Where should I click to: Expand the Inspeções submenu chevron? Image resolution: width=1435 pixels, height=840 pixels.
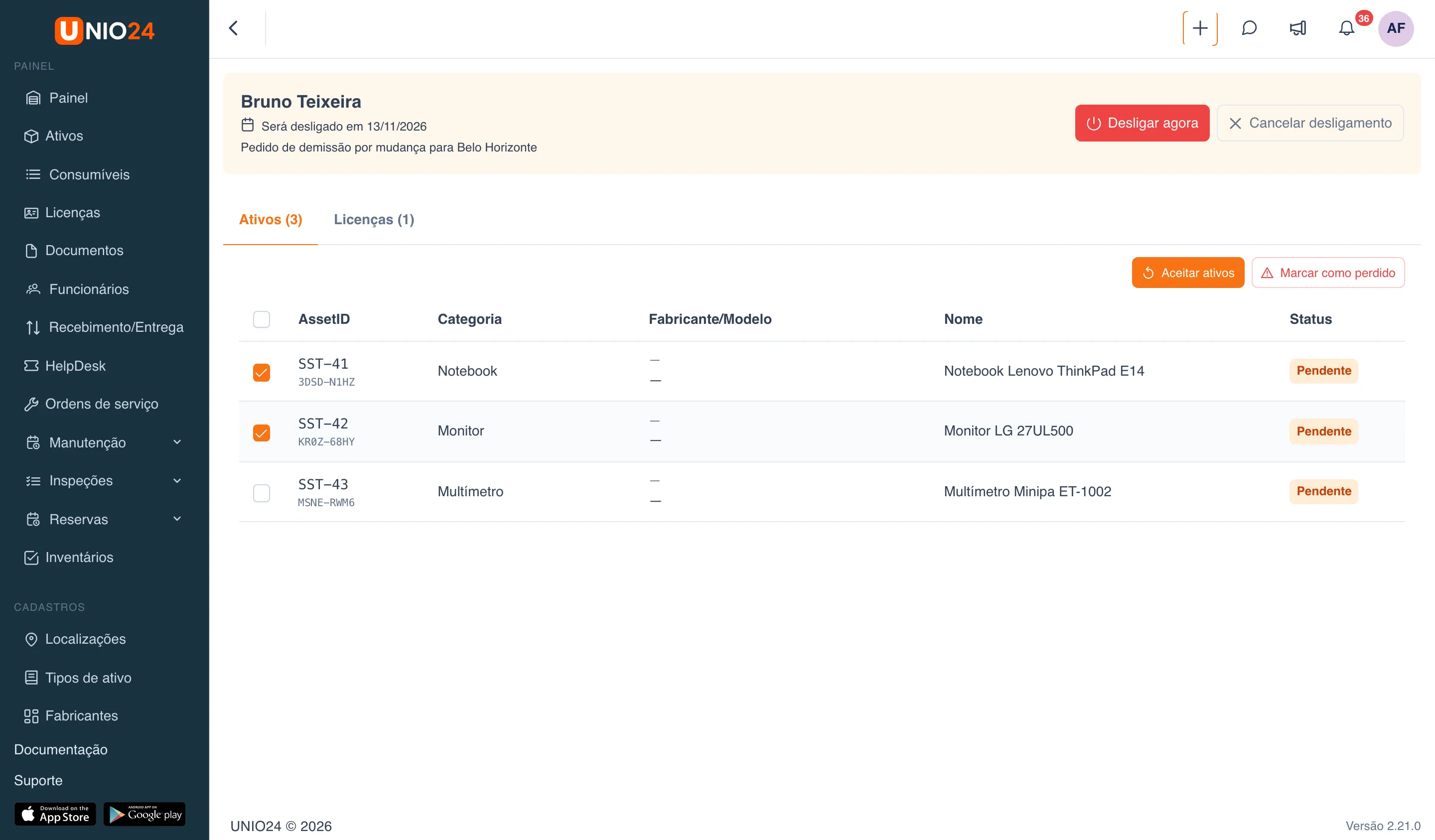click(x=177, y=481)
